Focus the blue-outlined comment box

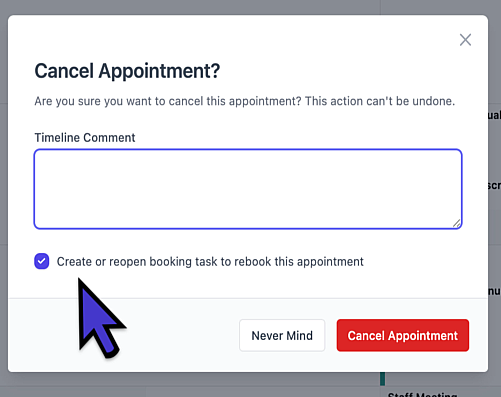[x=248, y=189]
